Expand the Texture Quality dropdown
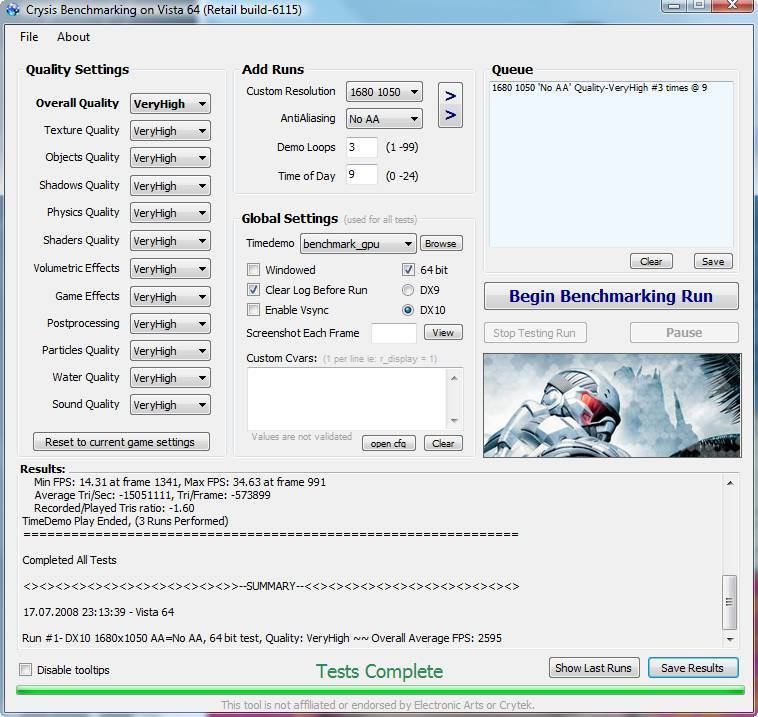The image size is (758, 717). pyautogui.click(x=170, y=131)
